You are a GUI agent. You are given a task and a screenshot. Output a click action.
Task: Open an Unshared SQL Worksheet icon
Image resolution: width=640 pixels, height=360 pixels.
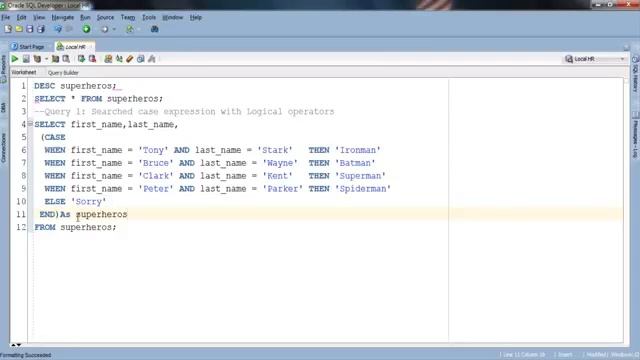pos(108,59)
